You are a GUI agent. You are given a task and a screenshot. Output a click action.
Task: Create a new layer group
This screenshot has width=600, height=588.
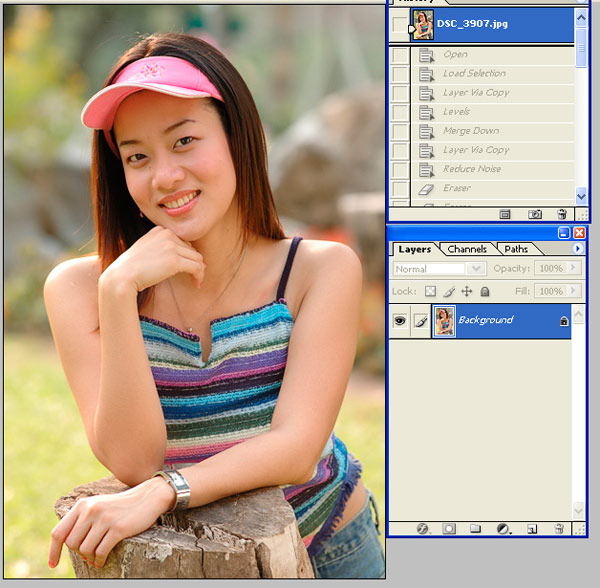coord(475,529)
